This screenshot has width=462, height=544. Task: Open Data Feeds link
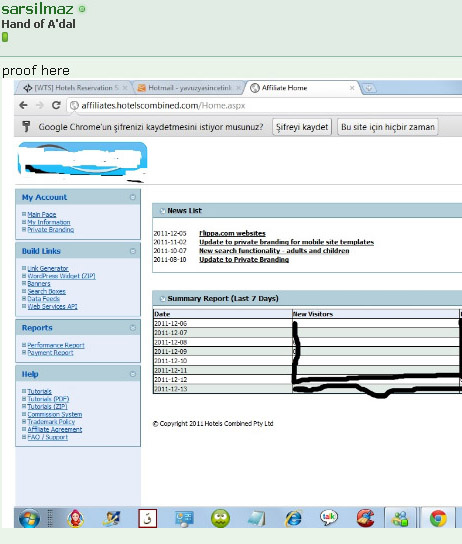click(x=44, y=299)
